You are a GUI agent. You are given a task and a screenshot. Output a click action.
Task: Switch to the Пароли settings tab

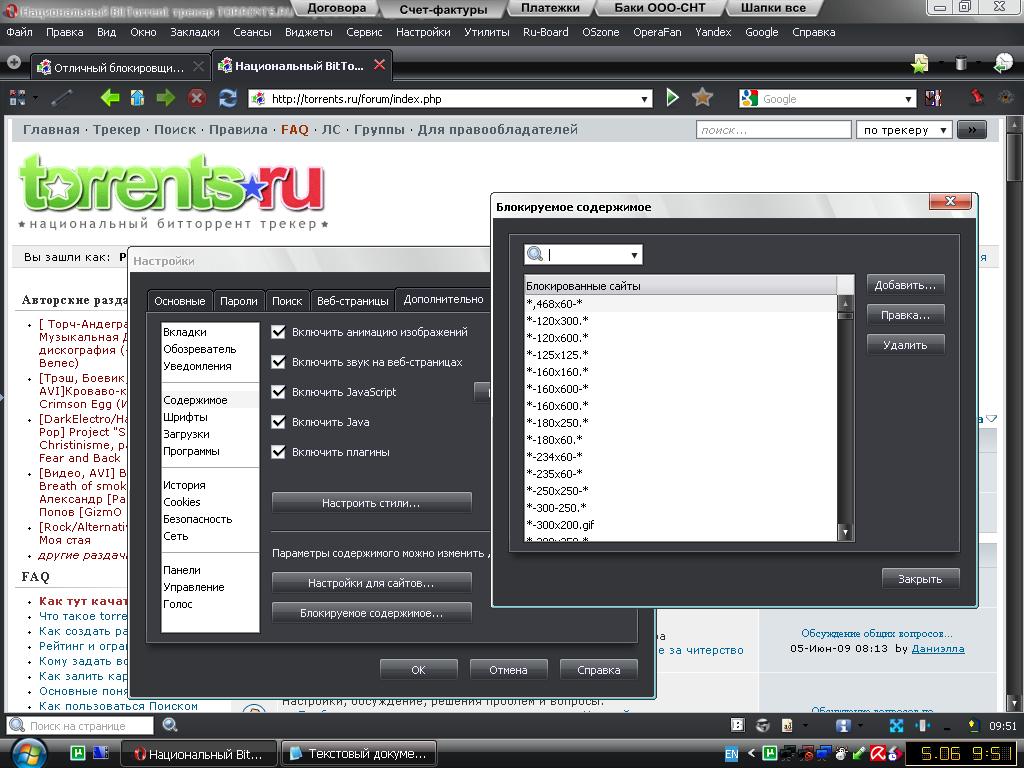pos(238,300)
